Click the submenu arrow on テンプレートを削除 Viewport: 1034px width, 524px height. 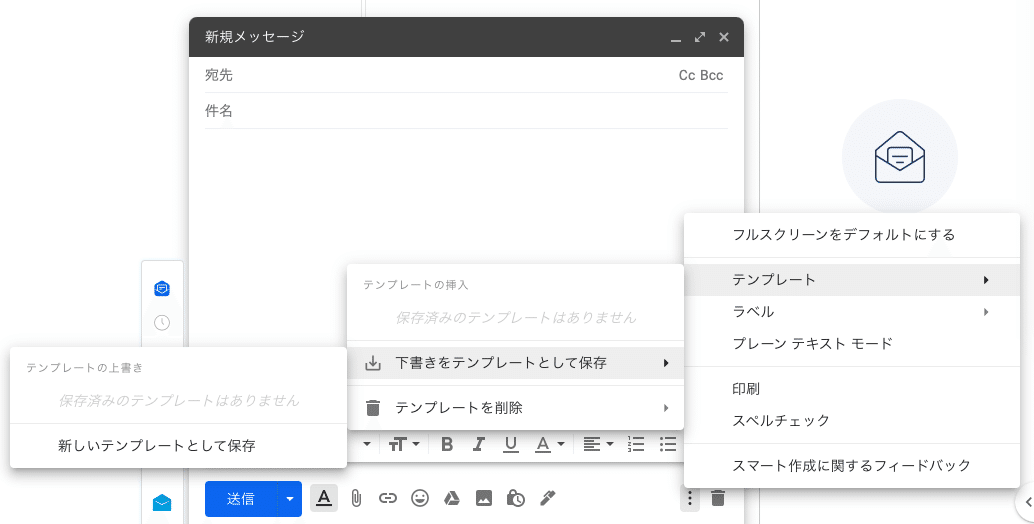[x=666, y=408]
